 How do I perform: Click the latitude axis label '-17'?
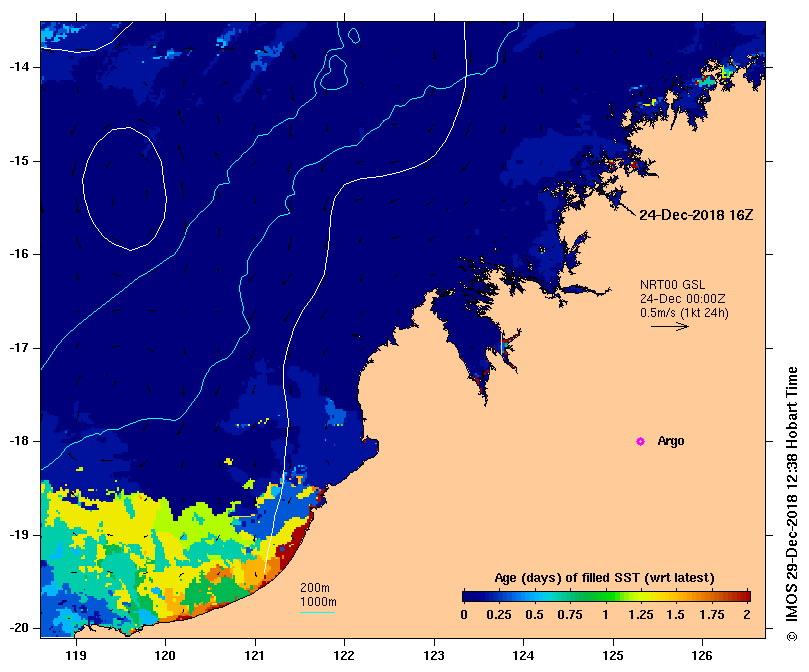tap(19, 348)
